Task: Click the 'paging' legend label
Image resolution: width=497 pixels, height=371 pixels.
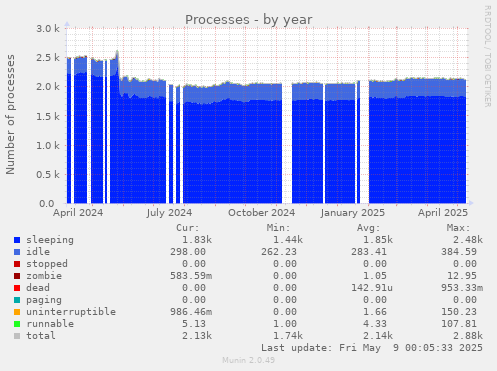Action: coord(44,300)
